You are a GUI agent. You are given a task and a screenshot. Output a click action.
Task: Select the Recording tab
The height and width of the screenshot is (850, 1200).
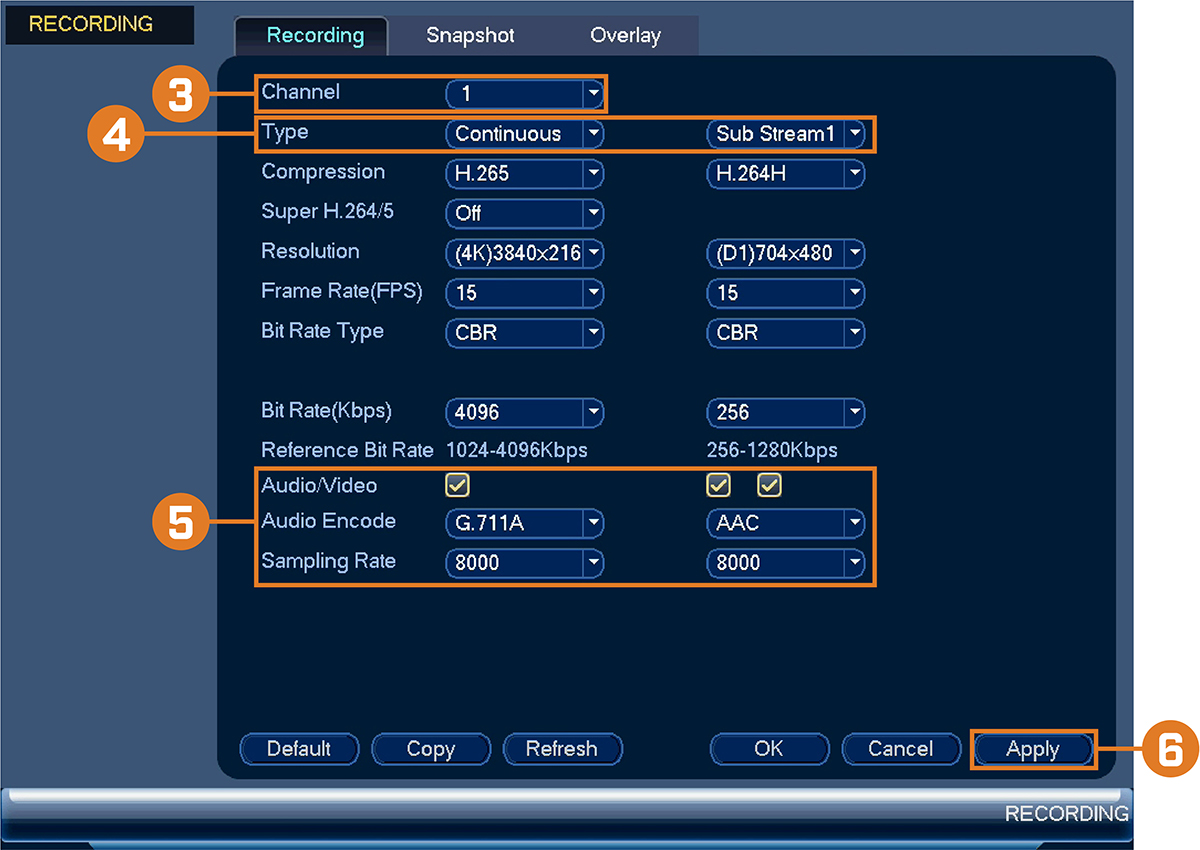tap(315, 36)
